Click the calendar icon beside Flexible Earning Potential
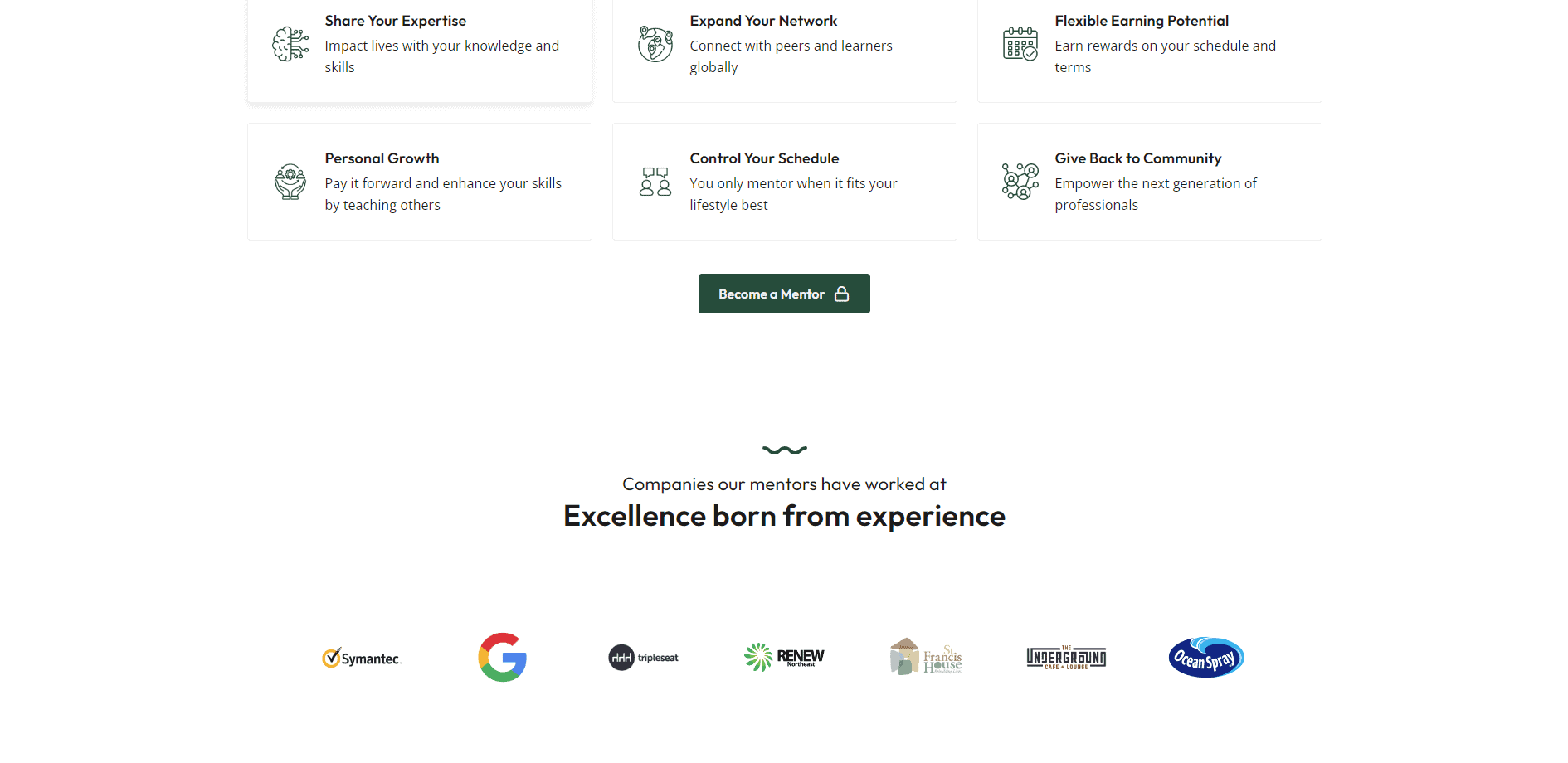The width and height of the screenshot is (1568, 763). [x=1020, y=44]
